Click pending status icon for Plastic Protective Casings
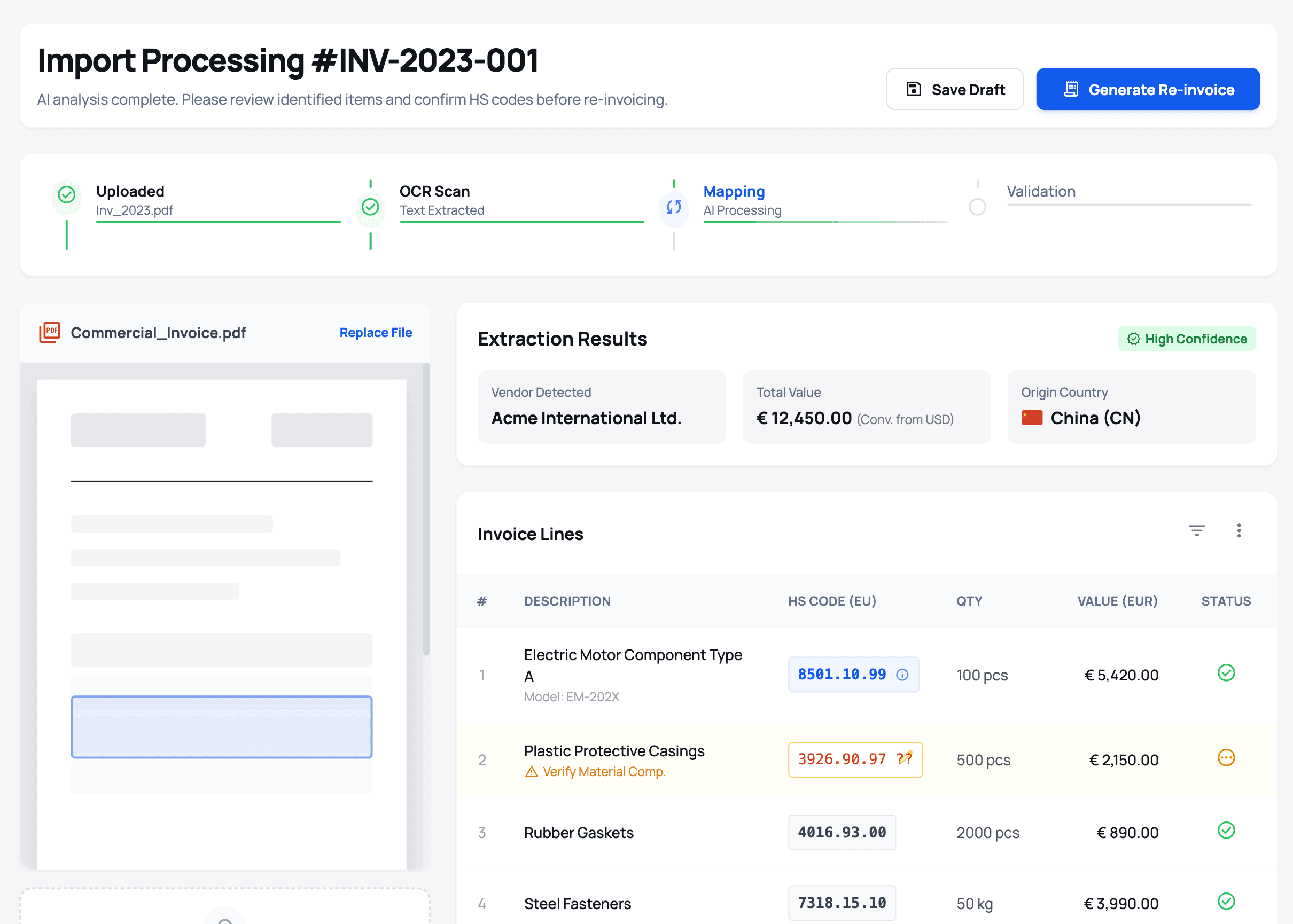Screen dimensions: 1293x924 [1226, 758]
